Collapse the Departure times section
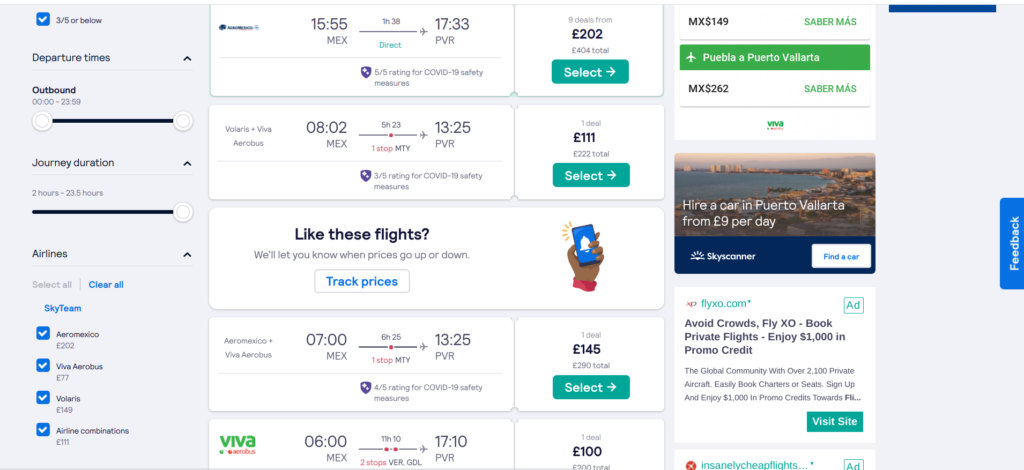The width and height of the screenshot is (1024, 470). click(x=187, y=59)
